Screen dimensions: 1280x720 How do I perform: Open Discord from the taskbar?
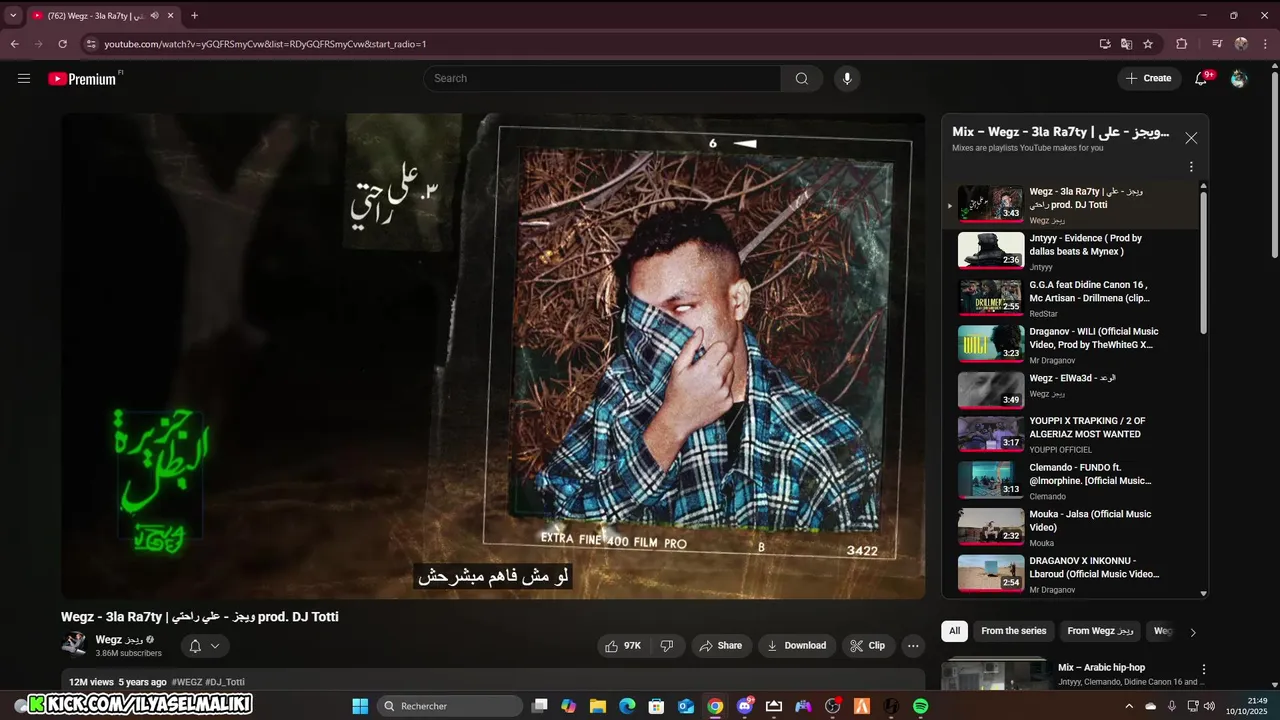pos(745,706)
